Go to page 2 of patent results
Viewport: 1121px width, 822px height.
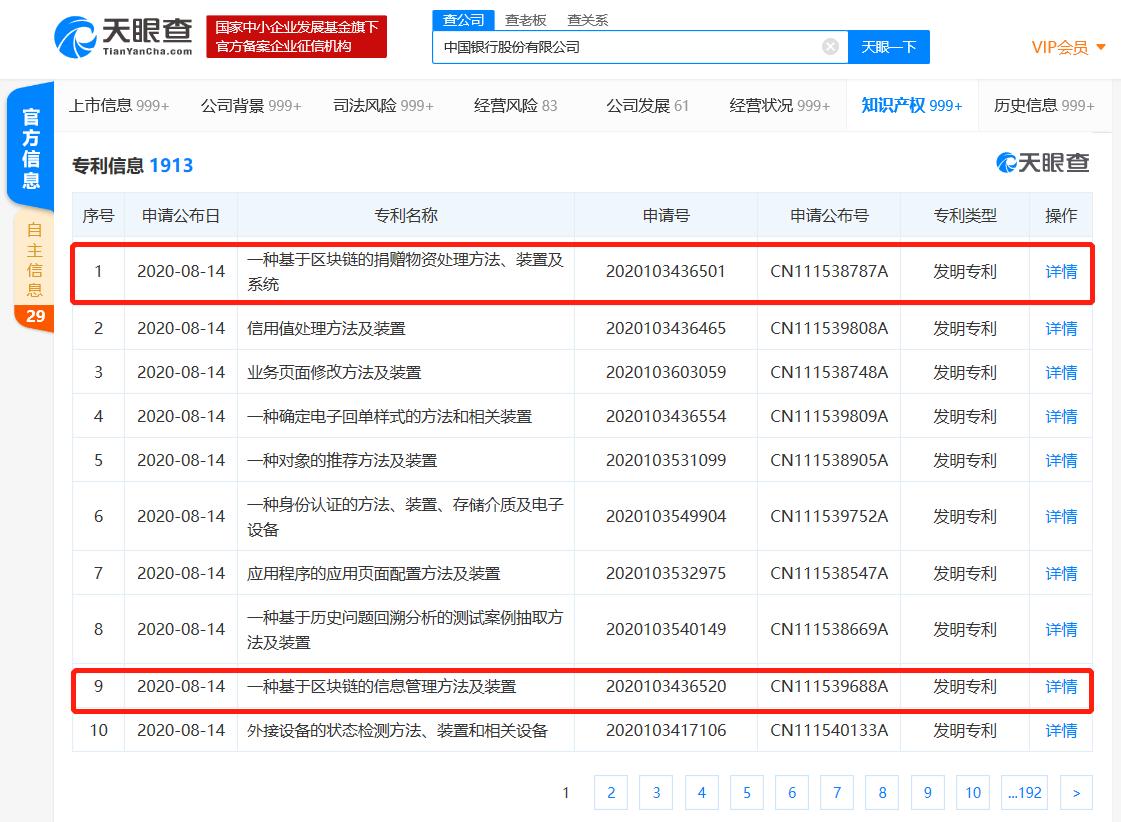(x=610, y=792)
